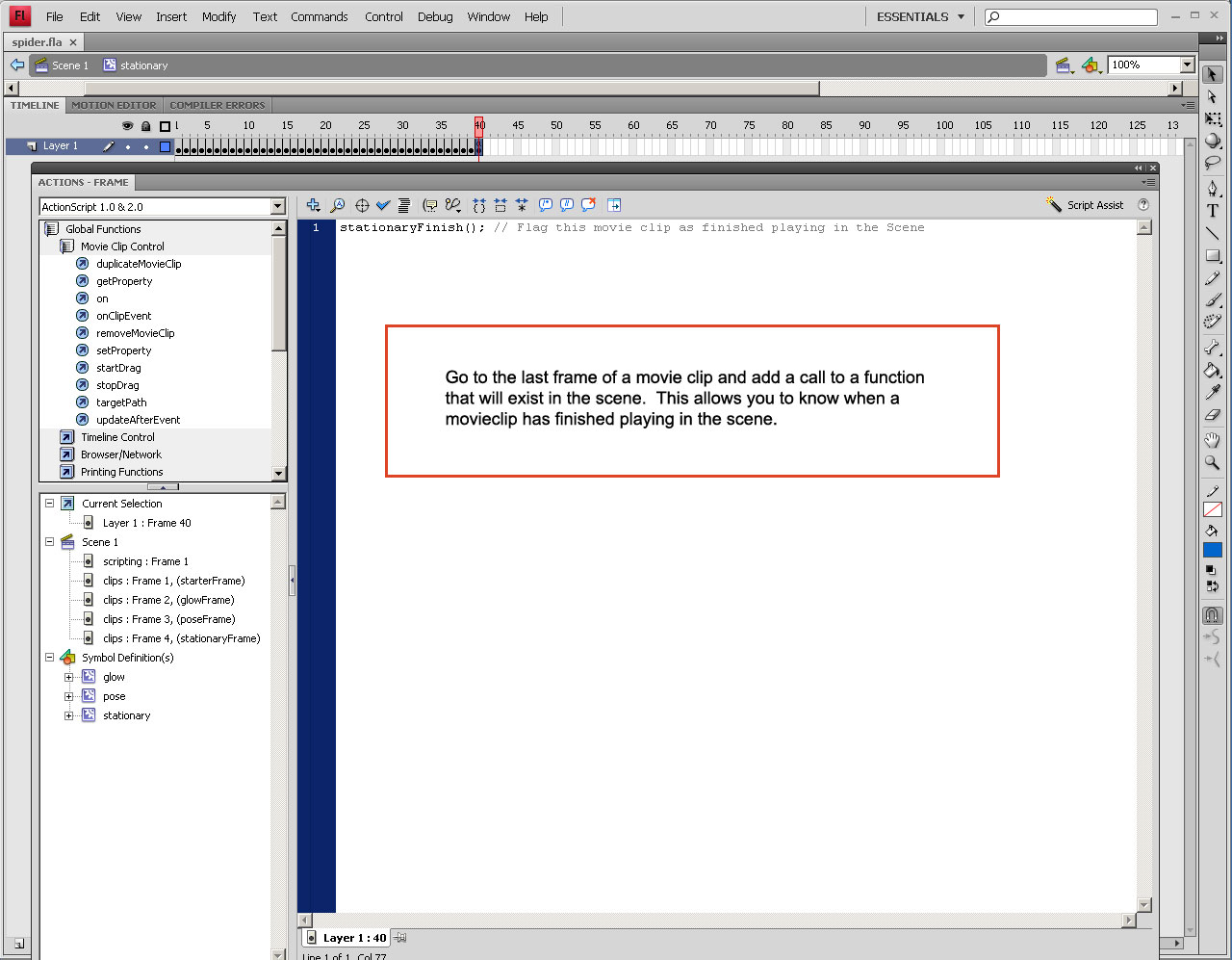
Task: Apply block comment
Action: pyautogui.click(x=546, y=205)
